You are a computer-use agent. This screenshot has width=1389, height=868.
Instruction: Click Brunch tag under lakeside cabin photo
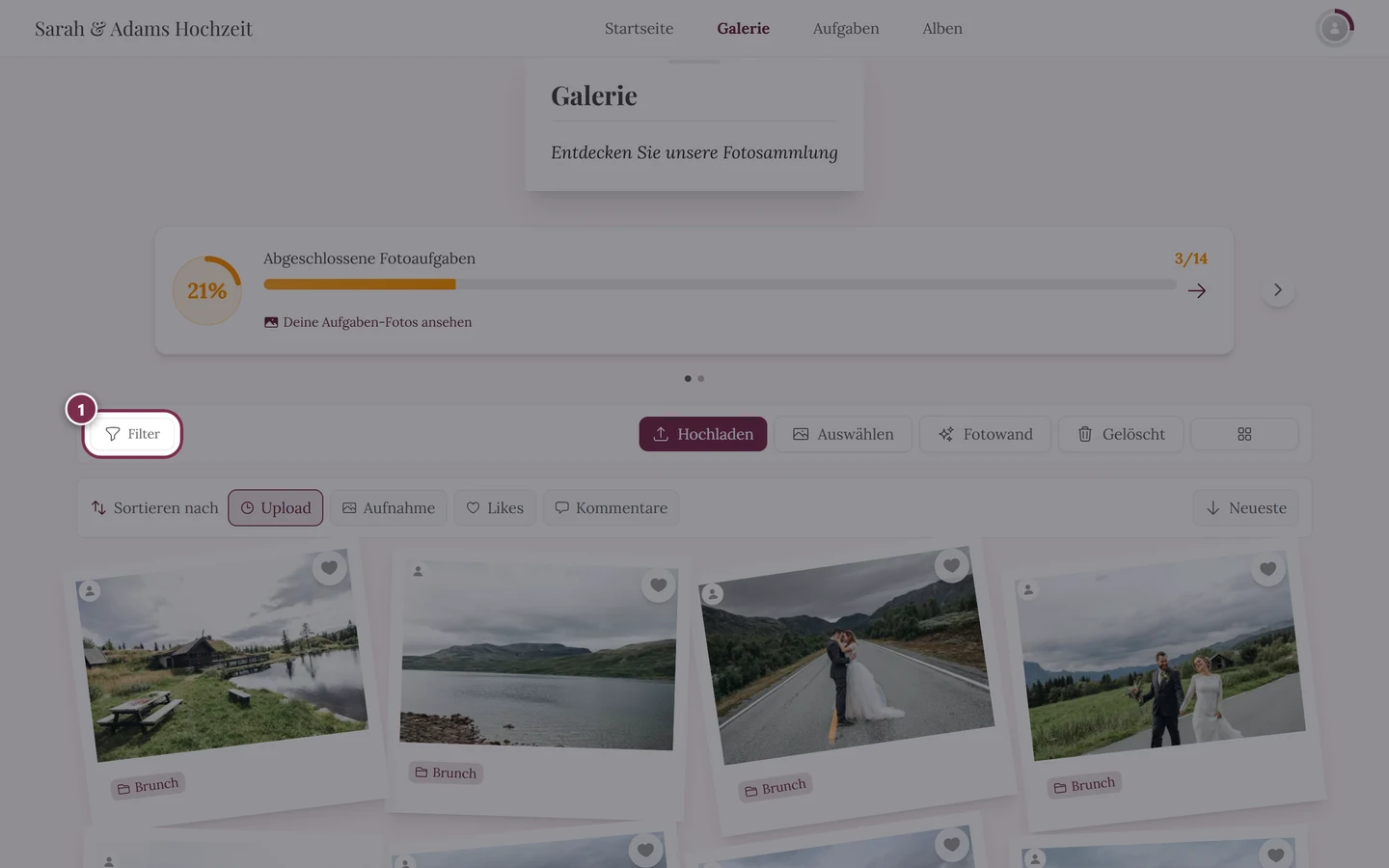click(x=149, y=786)
